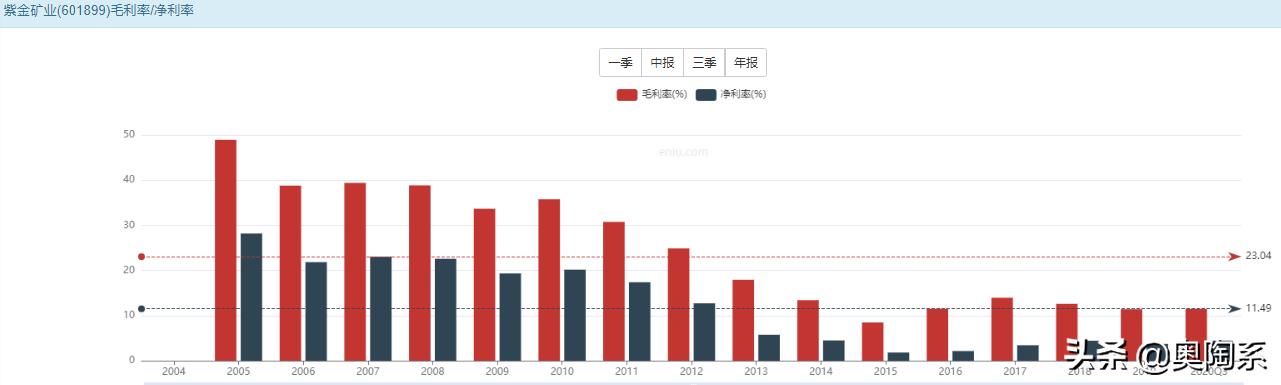Click the 2004 x-axis label
Viewport: 1281px width, 385px height.
click(x=174, y=371)
